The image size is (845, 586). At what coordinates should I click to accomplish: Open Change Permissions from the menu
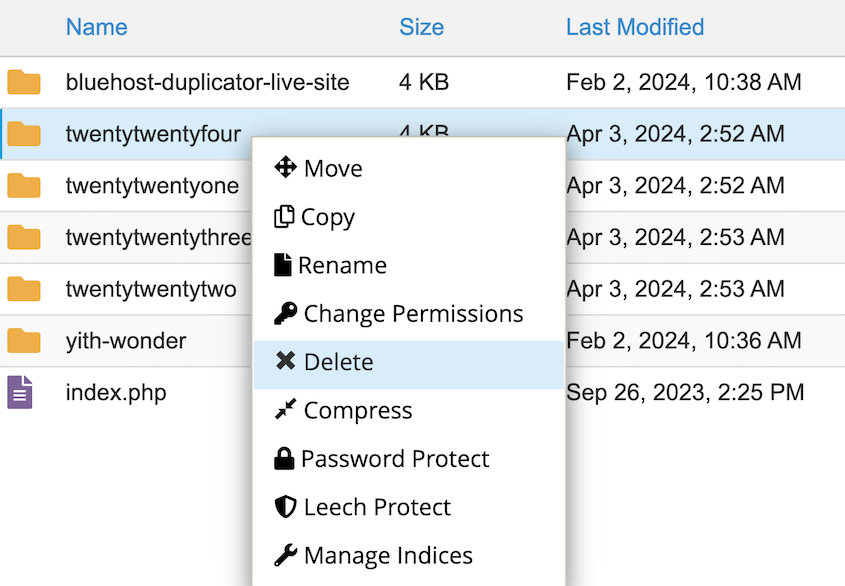(x=410, y=313)
